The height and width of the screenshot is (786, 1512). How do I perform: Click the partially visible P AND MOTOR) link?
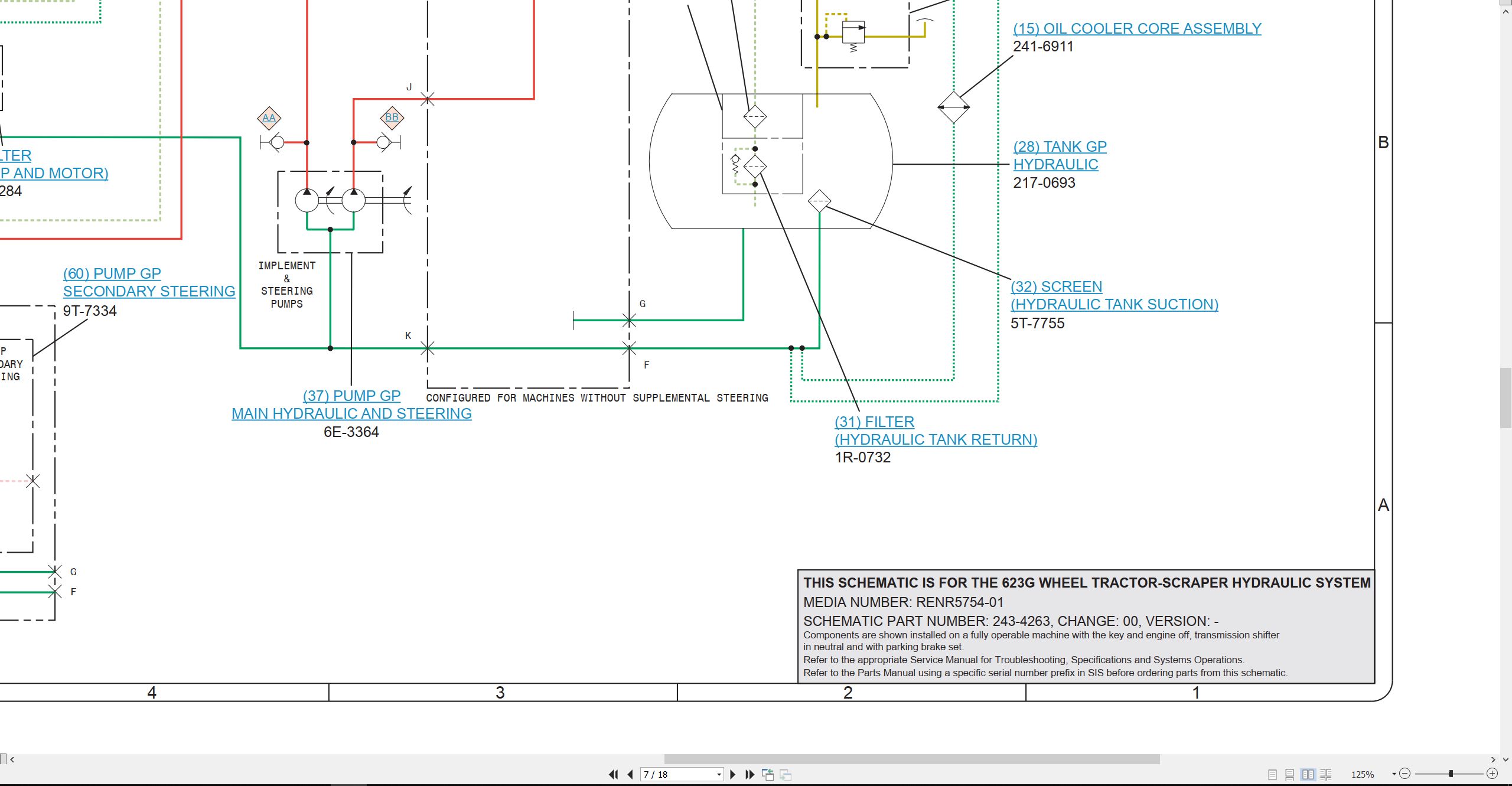[54, 173]
